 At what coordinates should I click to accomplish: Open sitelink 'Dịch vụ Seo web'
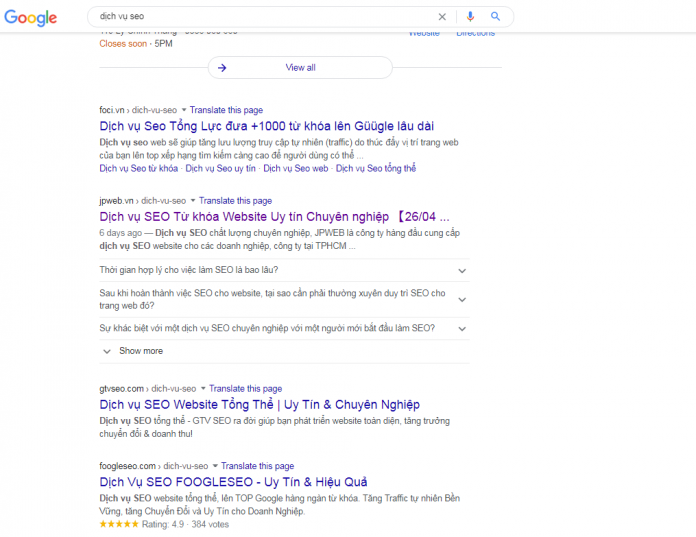296,169
